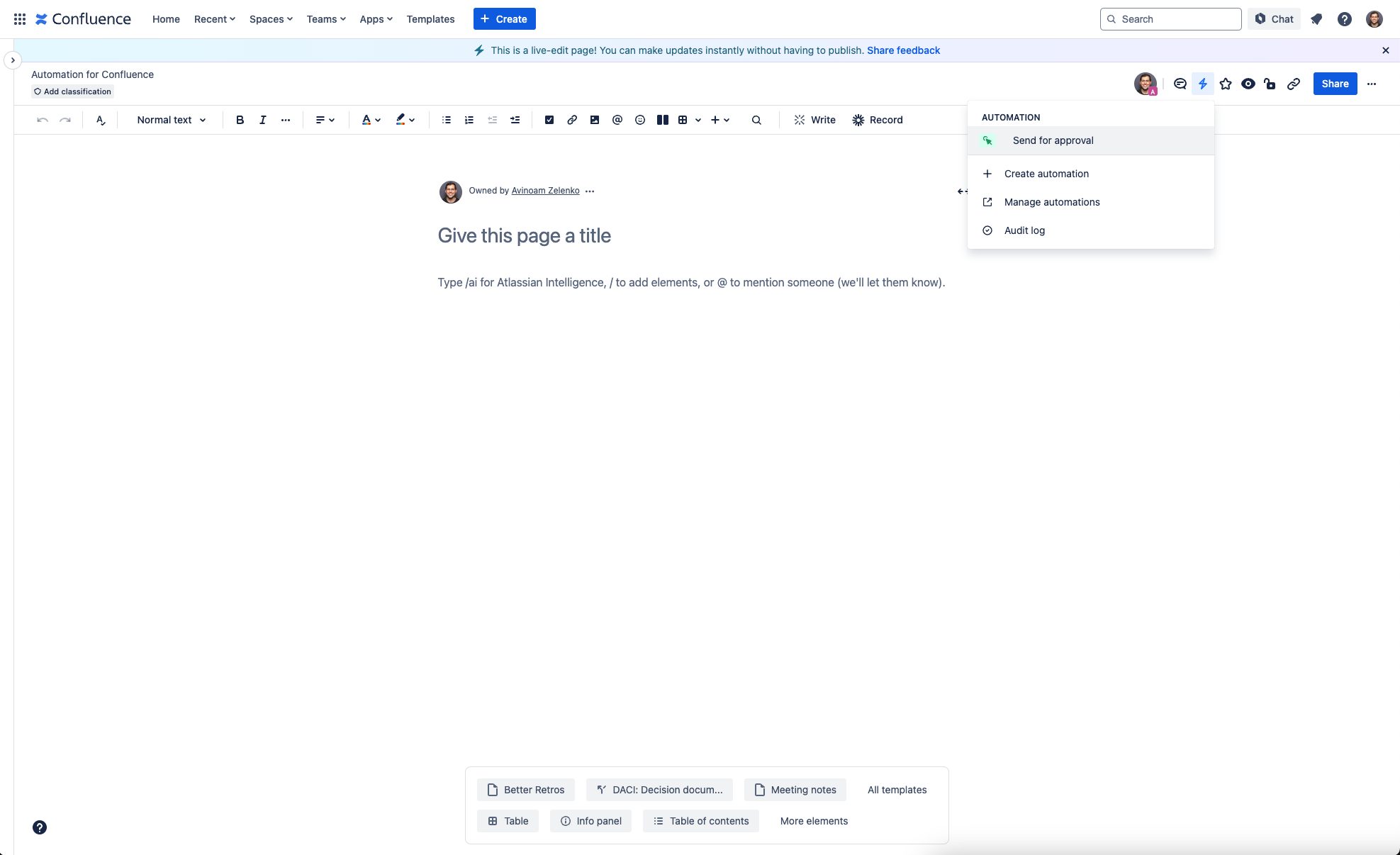
Task: Click the Search field
Action: coord(1170,19)
